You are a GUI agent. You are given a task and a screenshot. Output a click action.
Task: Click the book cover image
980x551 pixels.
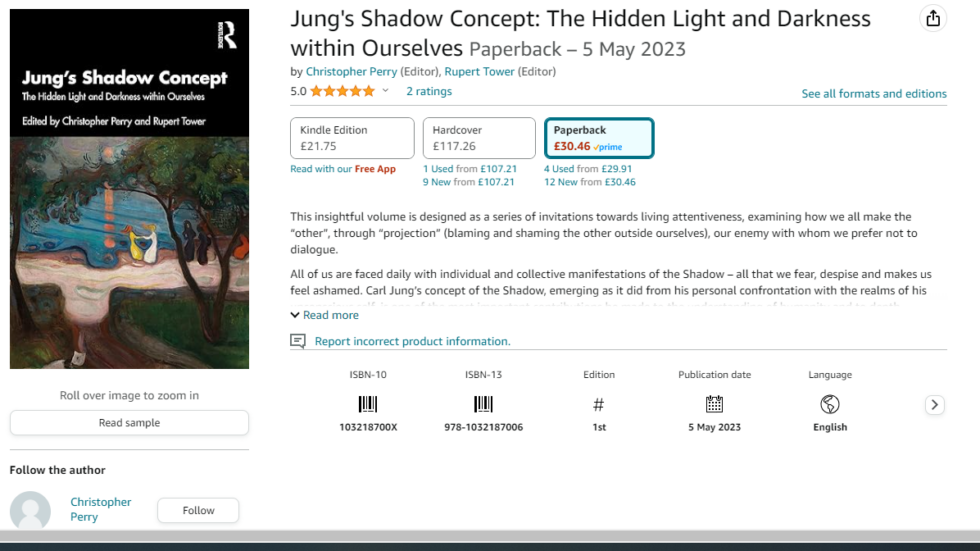point(129,189)
